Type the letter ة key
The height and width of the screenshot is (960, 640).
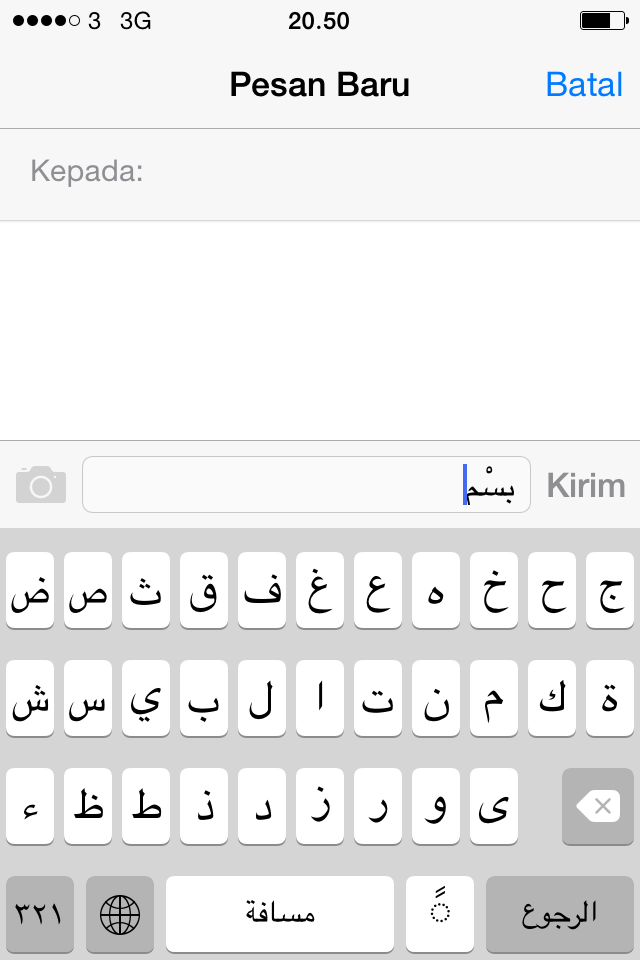(609, 699)
